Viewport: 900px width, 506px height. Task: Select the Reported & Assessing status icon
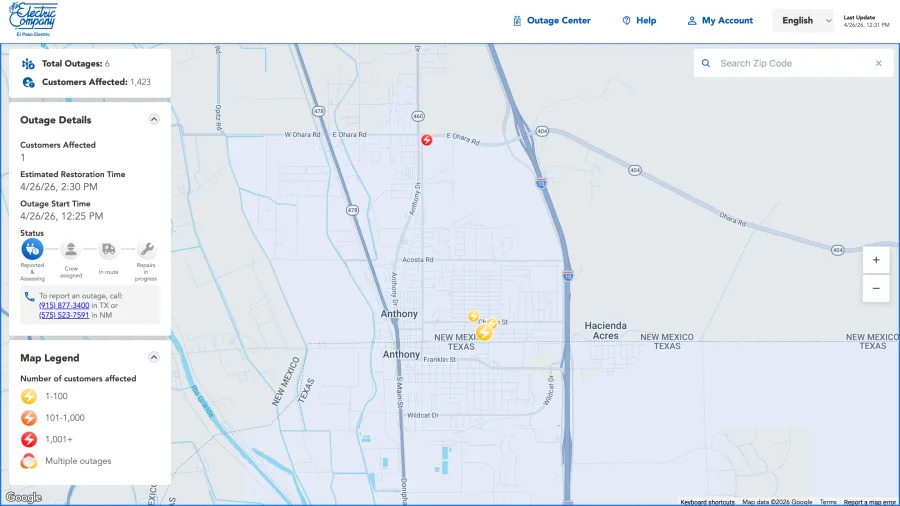click(32, 249)
